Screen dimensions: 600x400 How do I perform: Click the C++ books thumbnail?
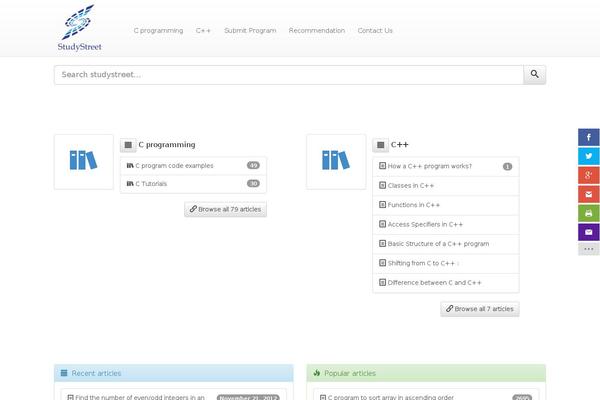[x=336, y=162]
